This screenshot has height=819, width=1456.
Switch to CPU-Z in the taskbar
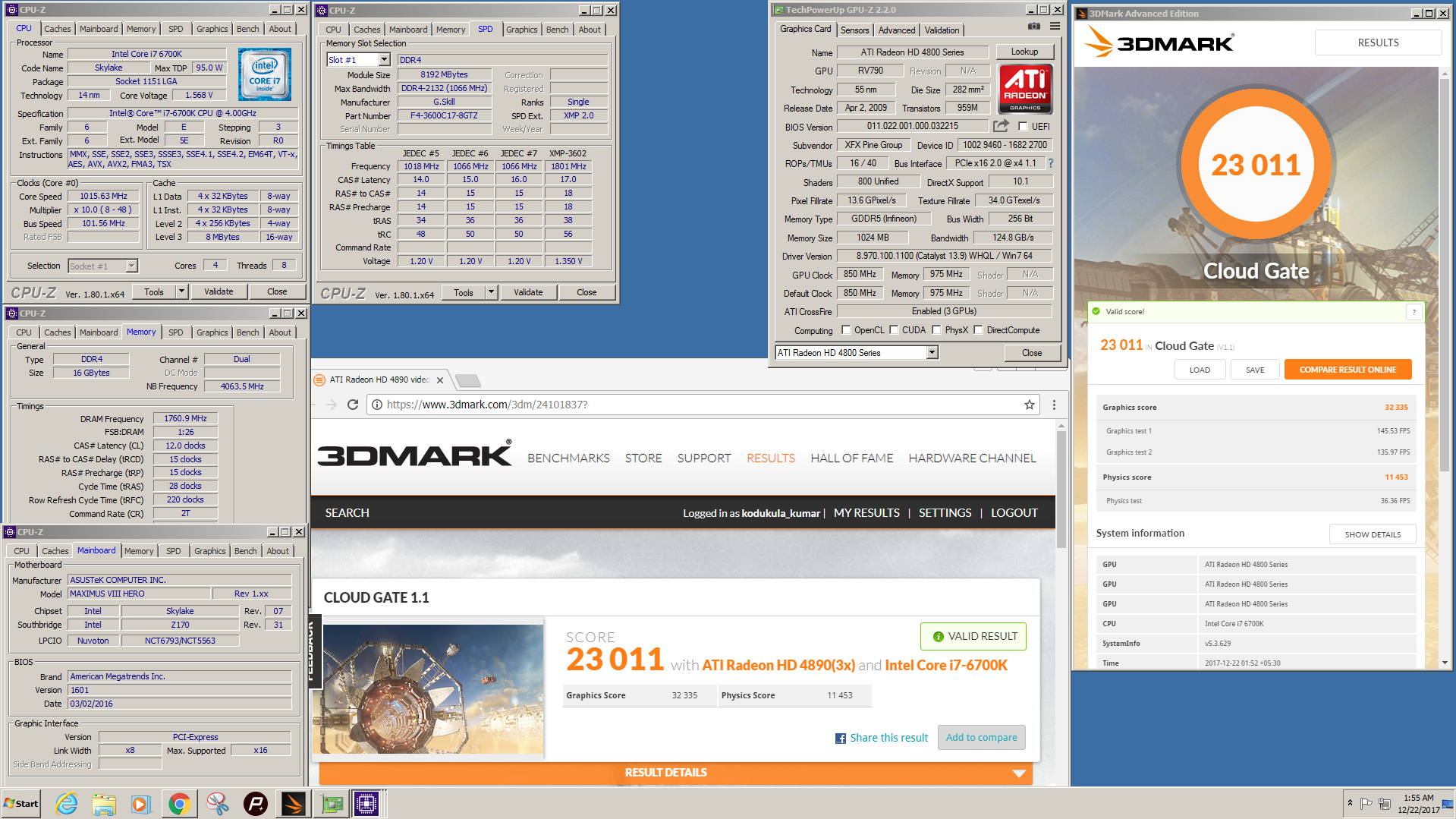tap(367, 803)
